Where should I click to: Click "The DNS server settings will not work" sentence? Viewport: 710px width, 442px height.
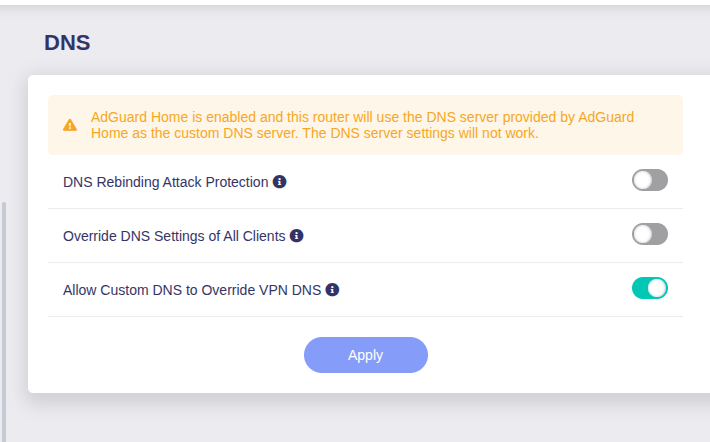tap(421, 134)
